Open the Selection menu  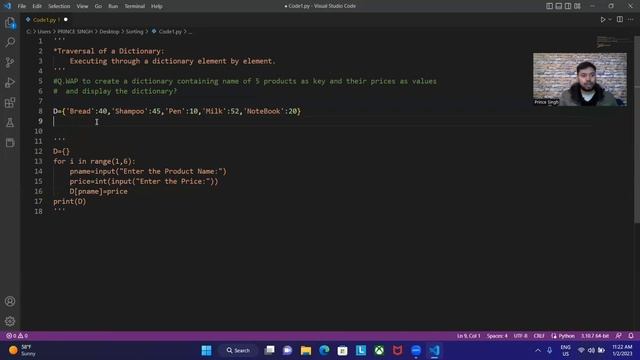[x=59, y=6]
